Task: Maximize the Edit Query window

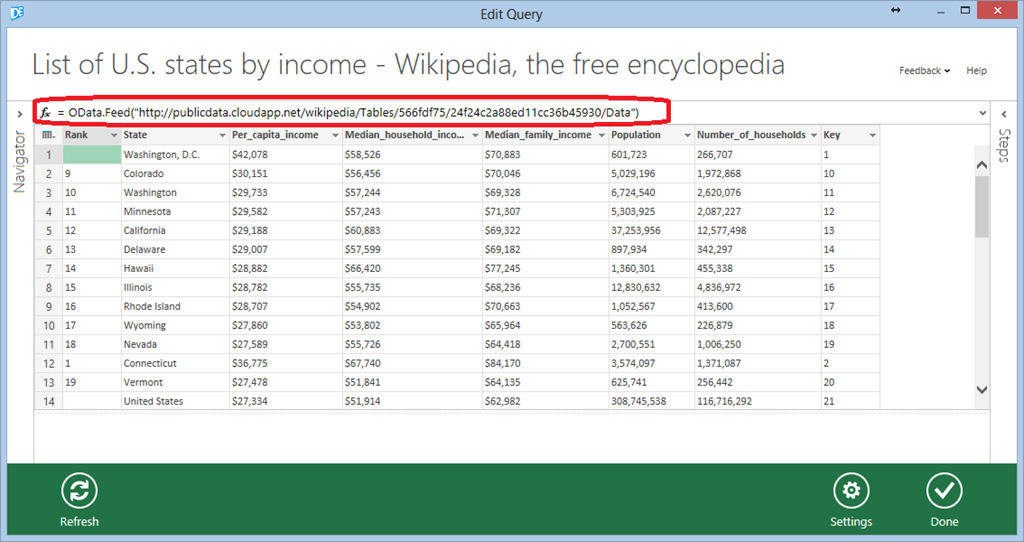Action: pos(965,10)
